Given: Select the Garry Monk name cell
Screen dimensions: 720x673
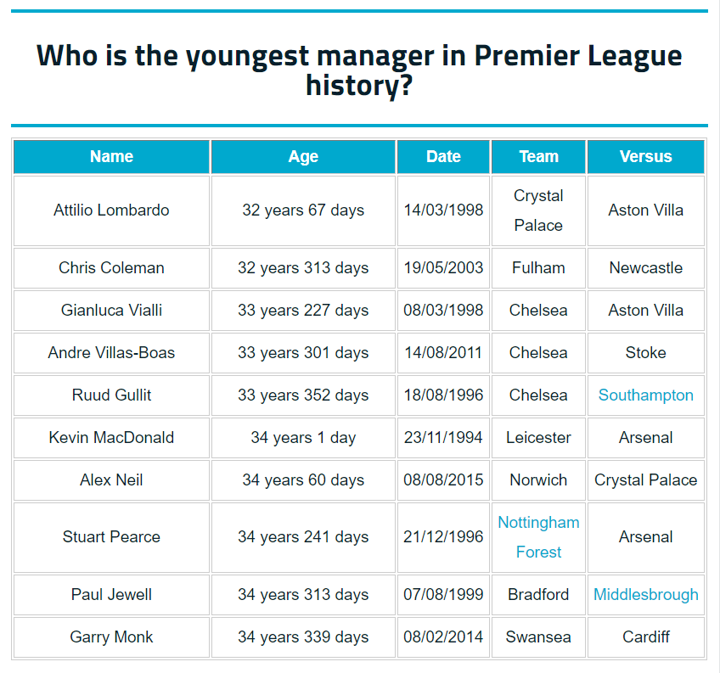Looking at the screenshot, I should pos(111,637).
